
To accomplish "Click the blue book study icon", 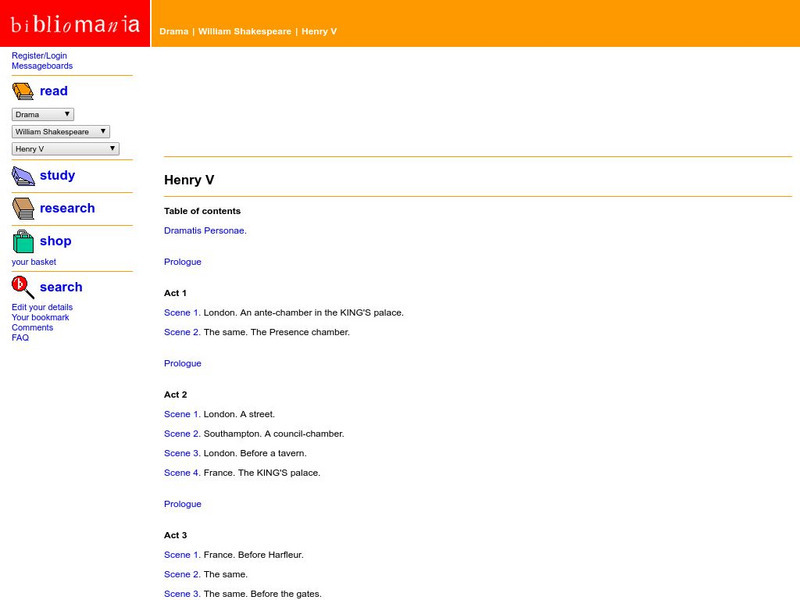I will pos(23,176).
